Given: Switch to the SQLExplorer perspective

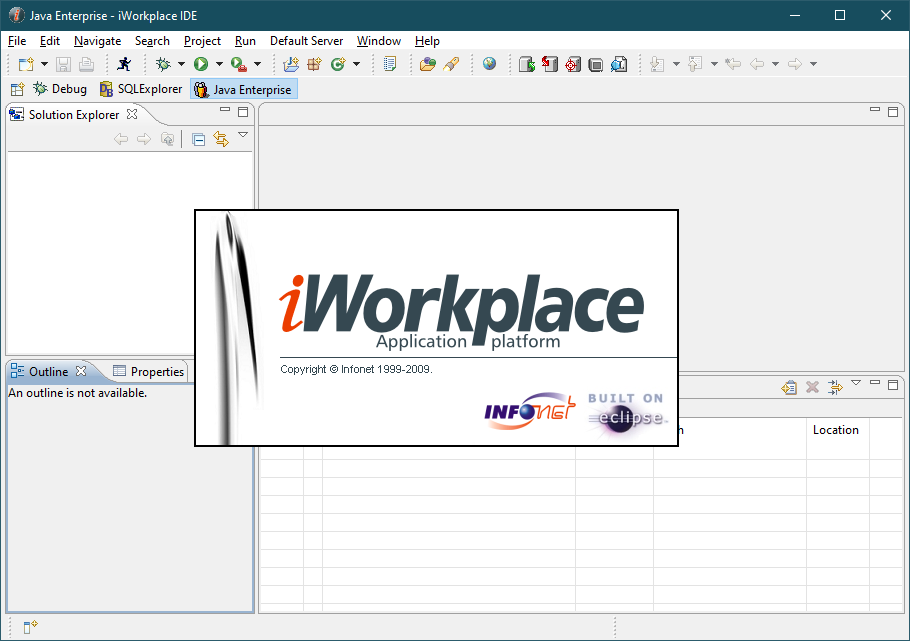Looking at the screenshot, I should point(141,89).
